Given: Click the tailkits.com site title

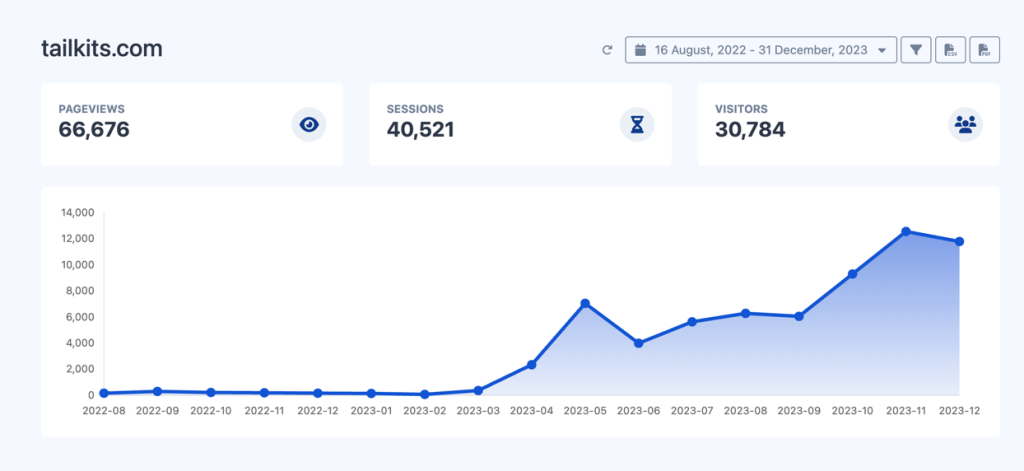Looking at the screenshot, I should [102, 49].
